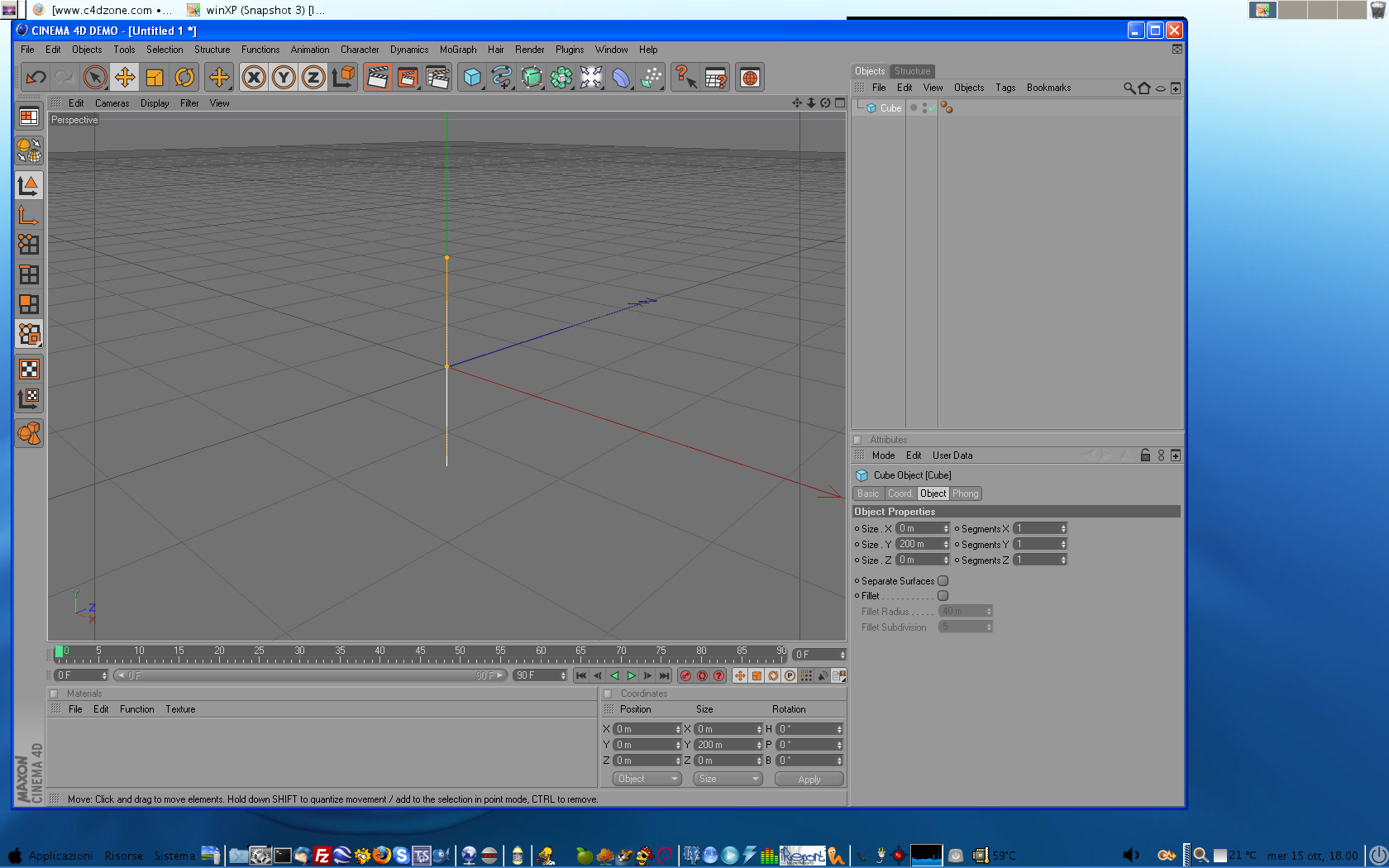Toggle Cube visibility dots in Objects manager
Image resolution: width=1389 pixels, height=868 pixels.
pyautogui.click(x=924, y=108)
